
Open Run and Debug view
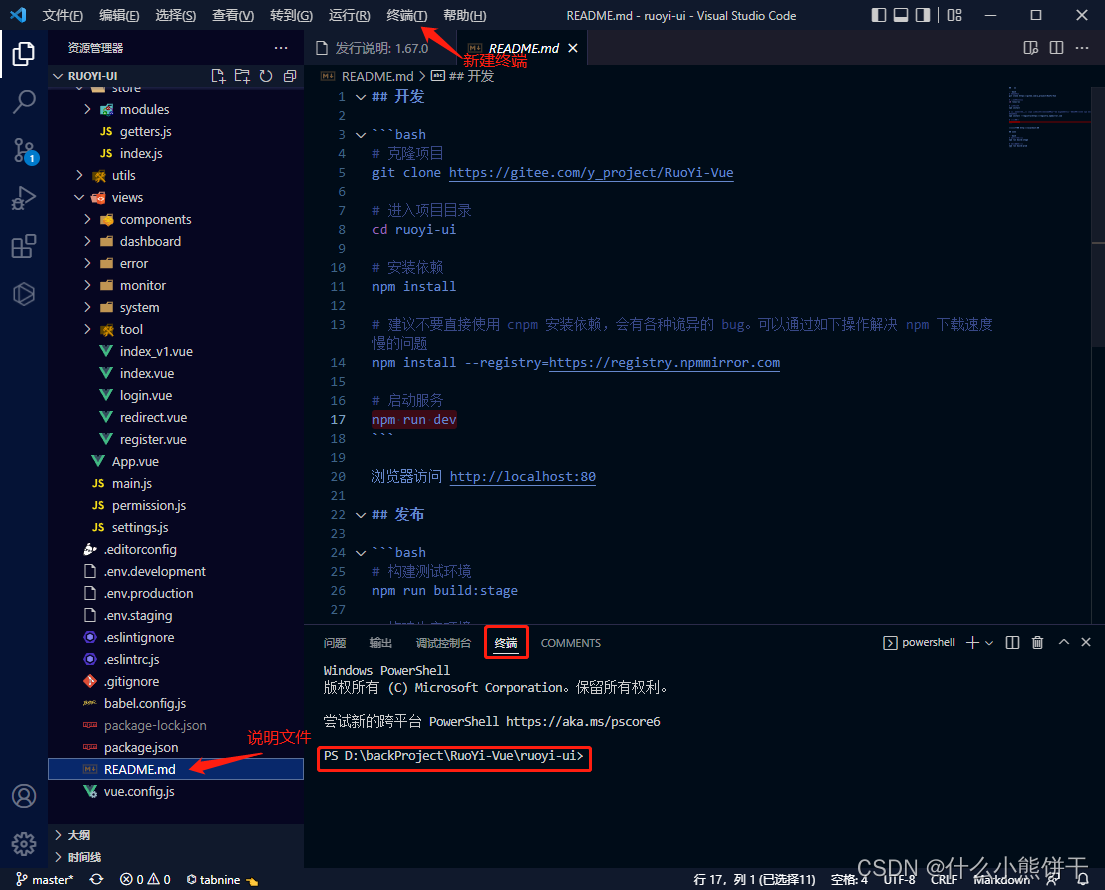23,198
